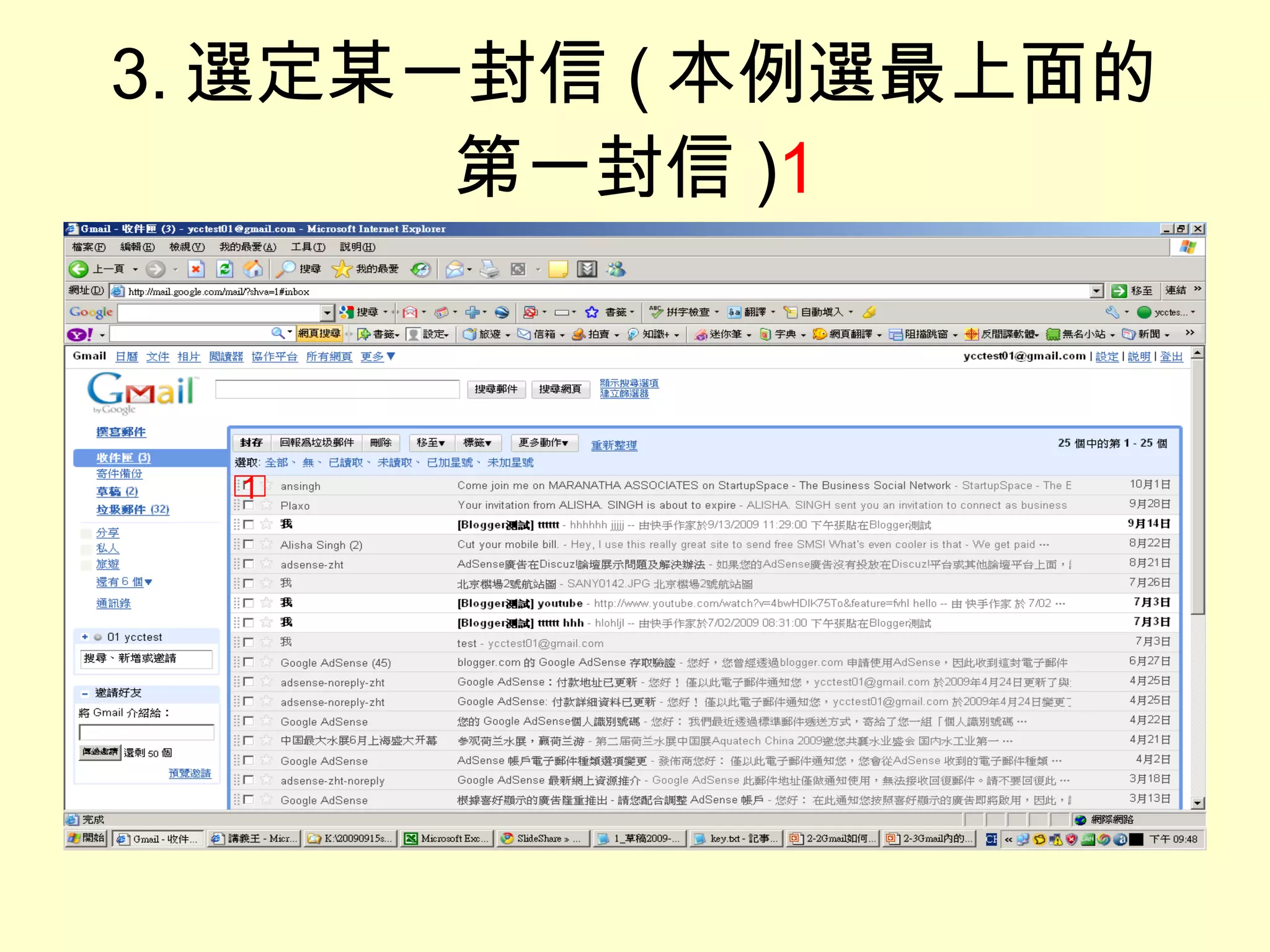Check the 中国最大水展 message checkbox

click(x=249, y=741)
